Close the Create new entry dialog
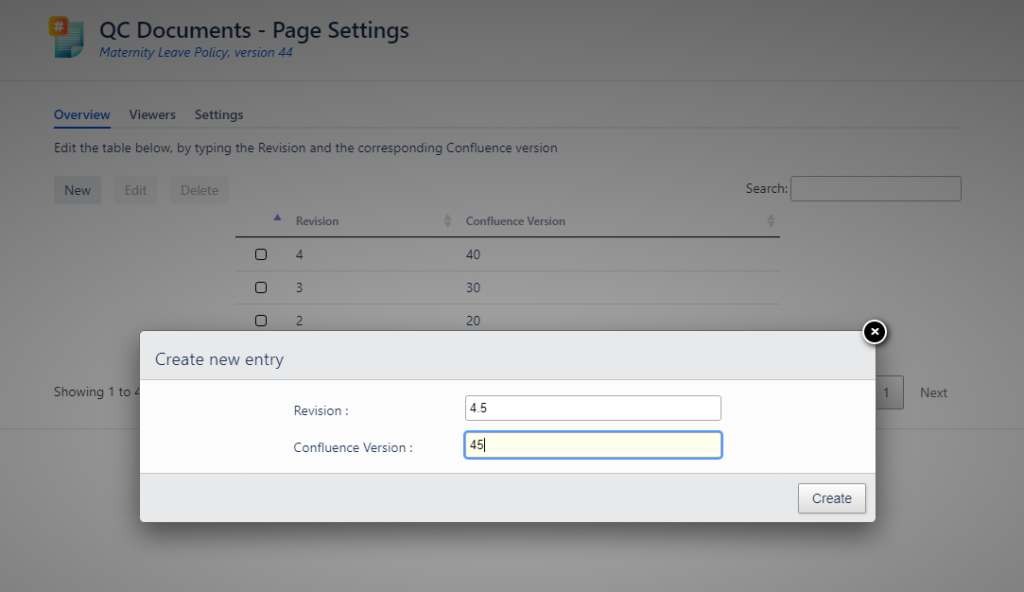This screenshot has height=592, width=1024. click(x=874, y=332)
